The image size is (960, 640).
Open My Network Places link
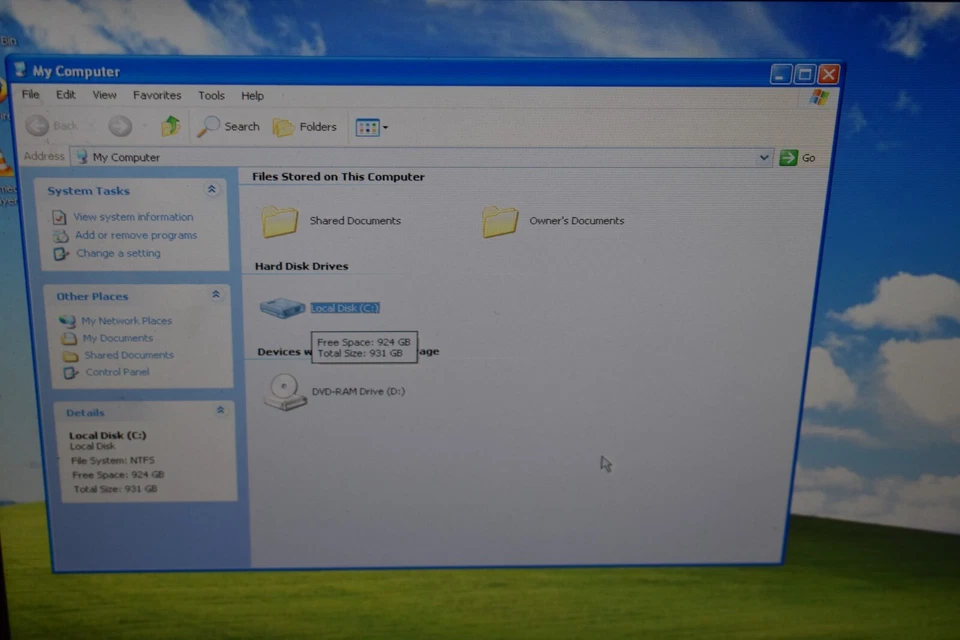[127, 320]
